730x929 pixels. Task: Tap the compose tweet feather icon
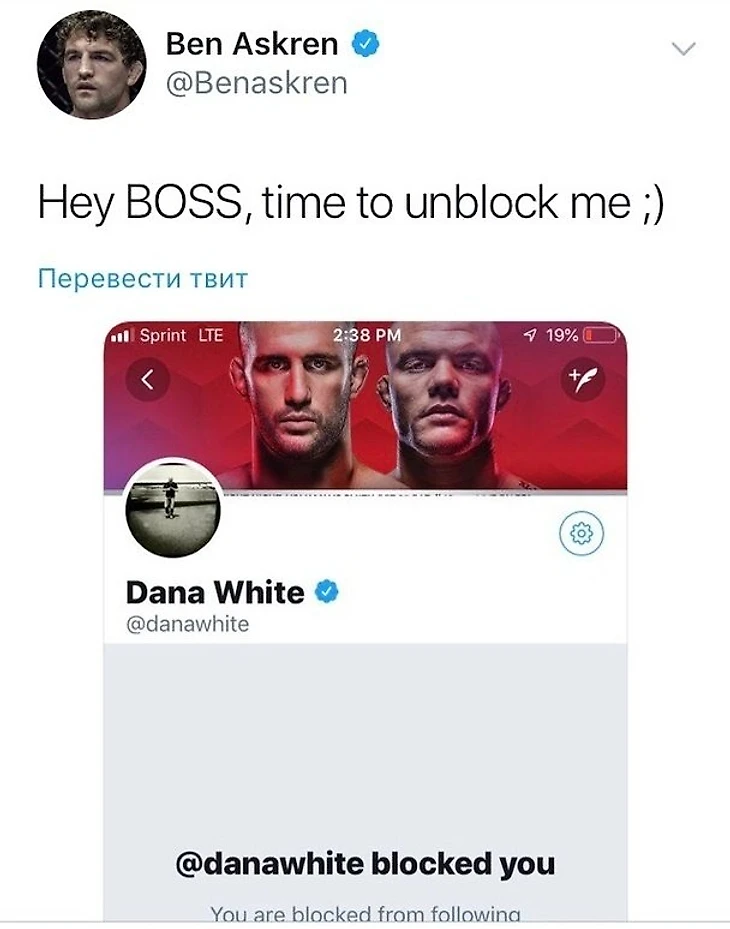pos(582,379)
